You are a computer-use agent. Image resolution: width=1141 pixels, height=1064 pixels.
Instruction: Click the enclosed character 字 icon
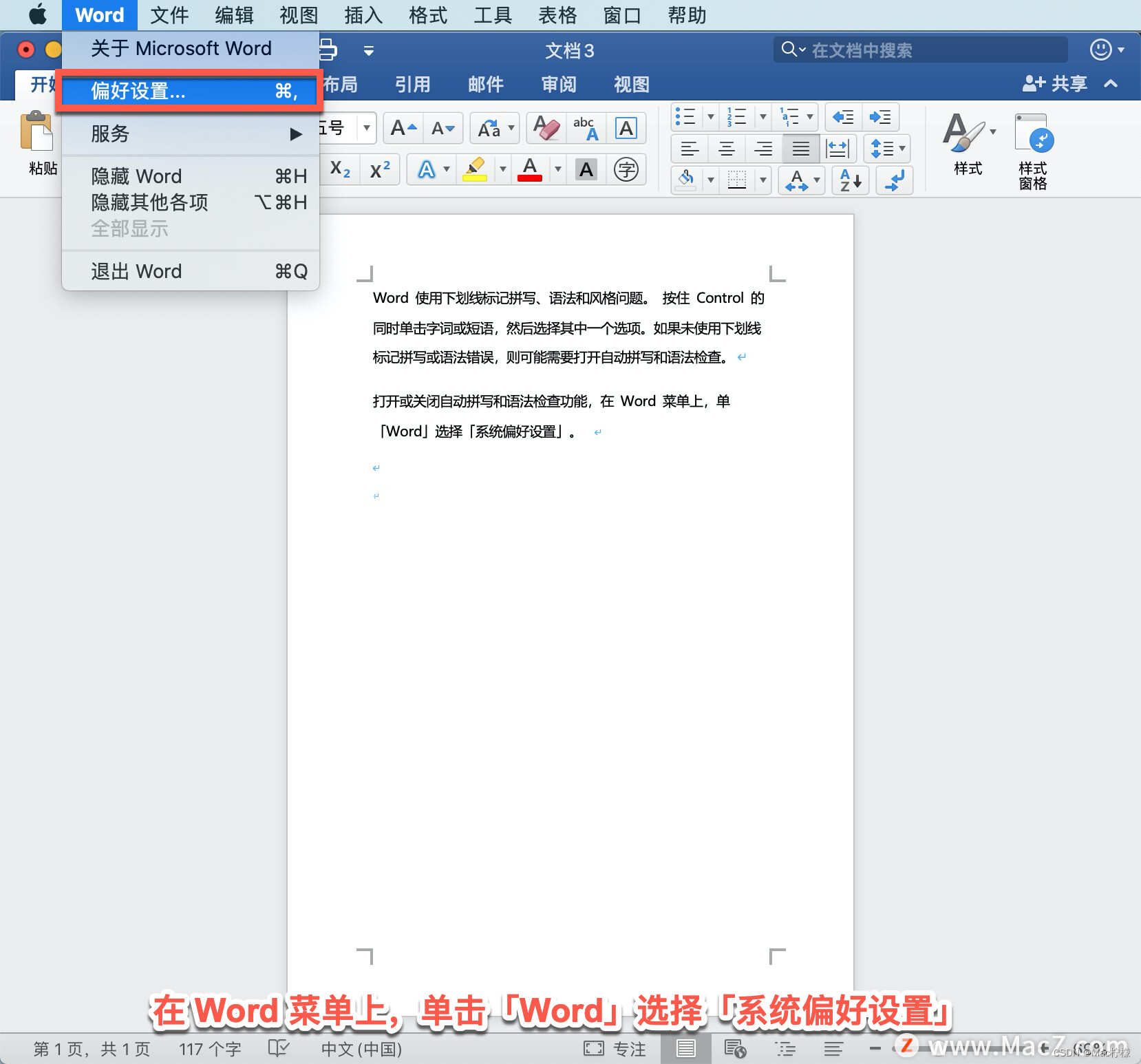point(626,169)
